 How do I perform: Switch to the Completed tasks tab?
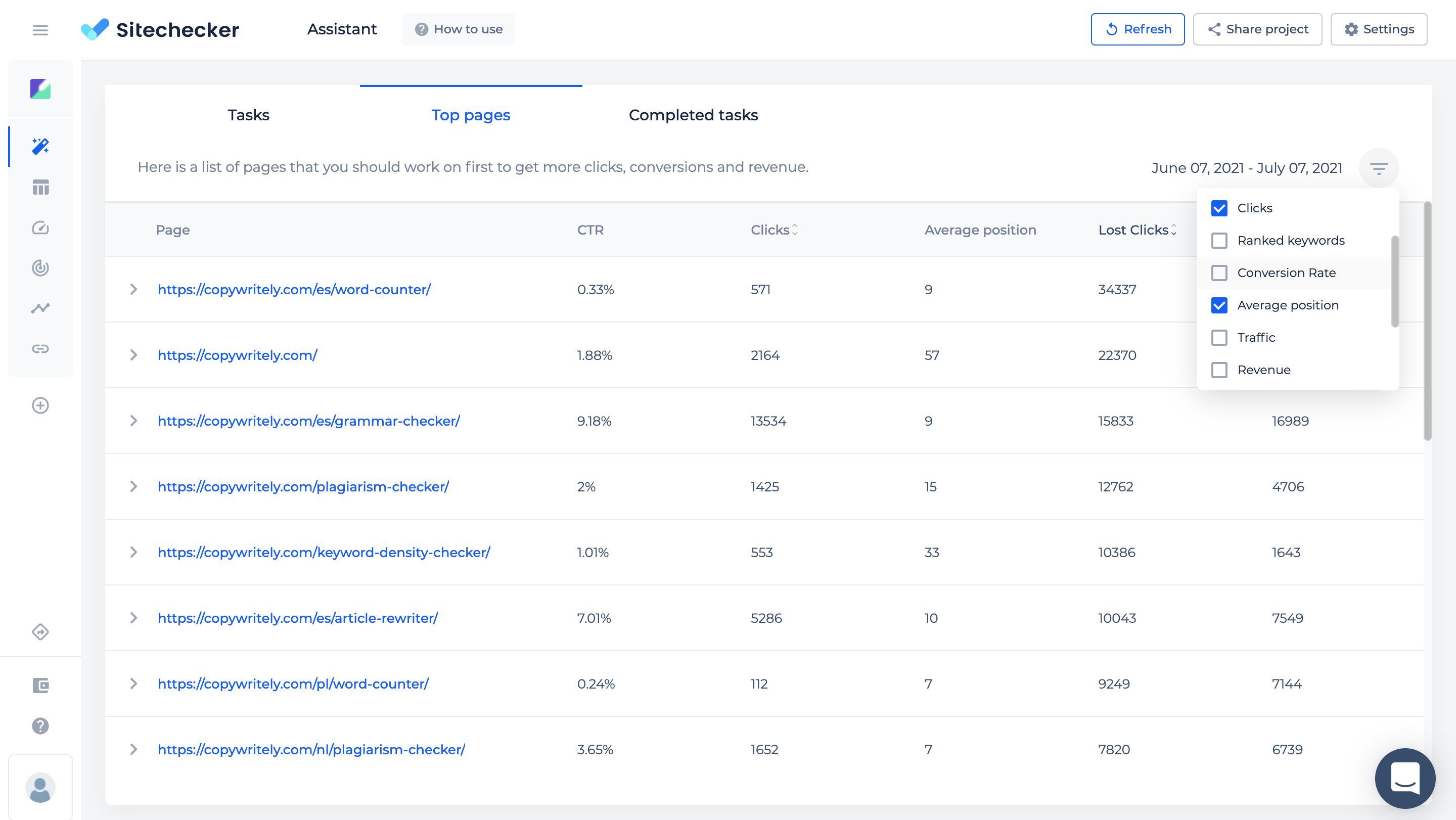693,115
